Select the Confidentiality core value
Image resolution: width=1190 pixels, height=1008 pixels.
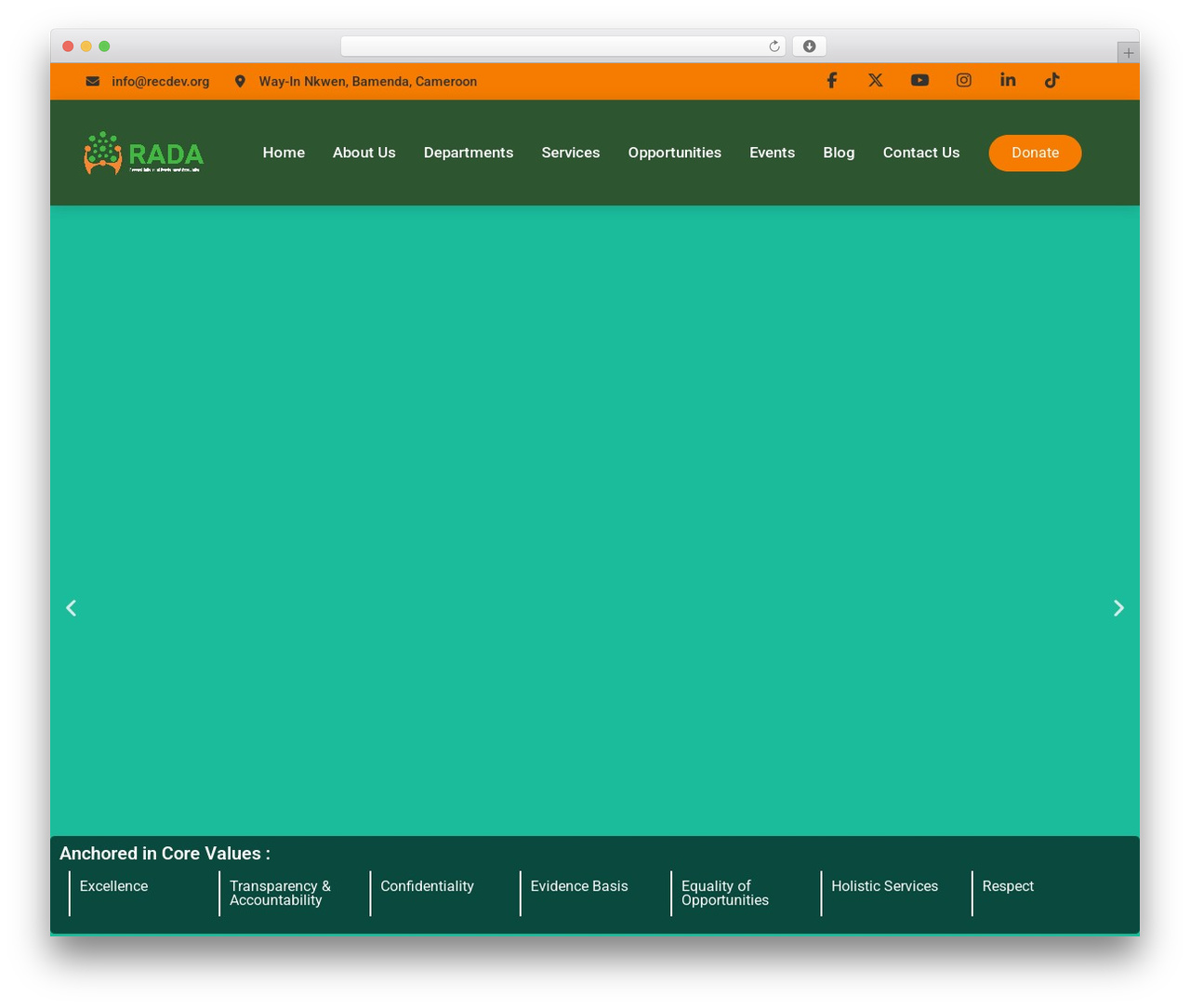coord(427,886)
